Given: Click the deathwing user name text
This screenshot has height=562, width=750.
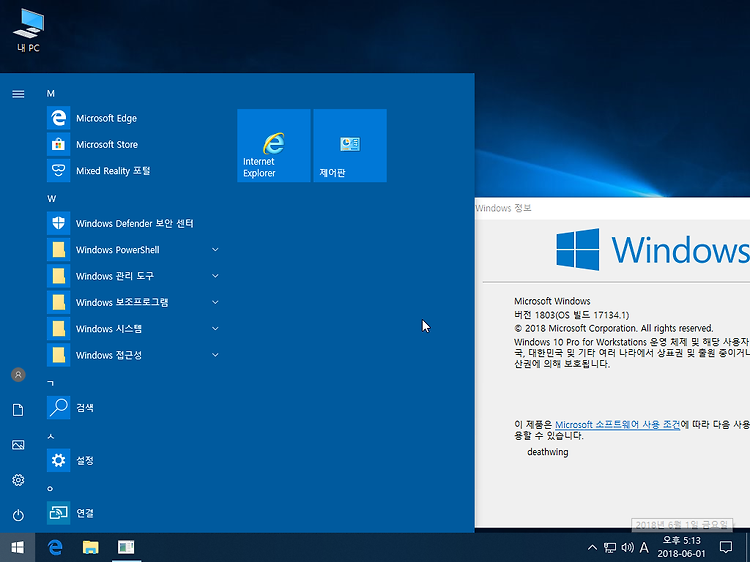Looking at the screenshot, I should click(x=548, y=452).
